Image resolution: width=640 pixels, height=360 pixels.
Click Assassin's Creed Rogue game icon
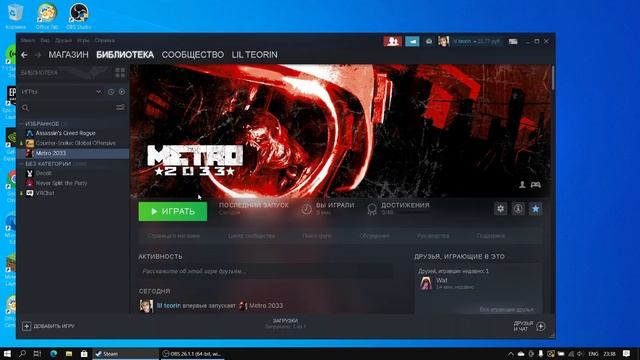(x=30, y=133)
